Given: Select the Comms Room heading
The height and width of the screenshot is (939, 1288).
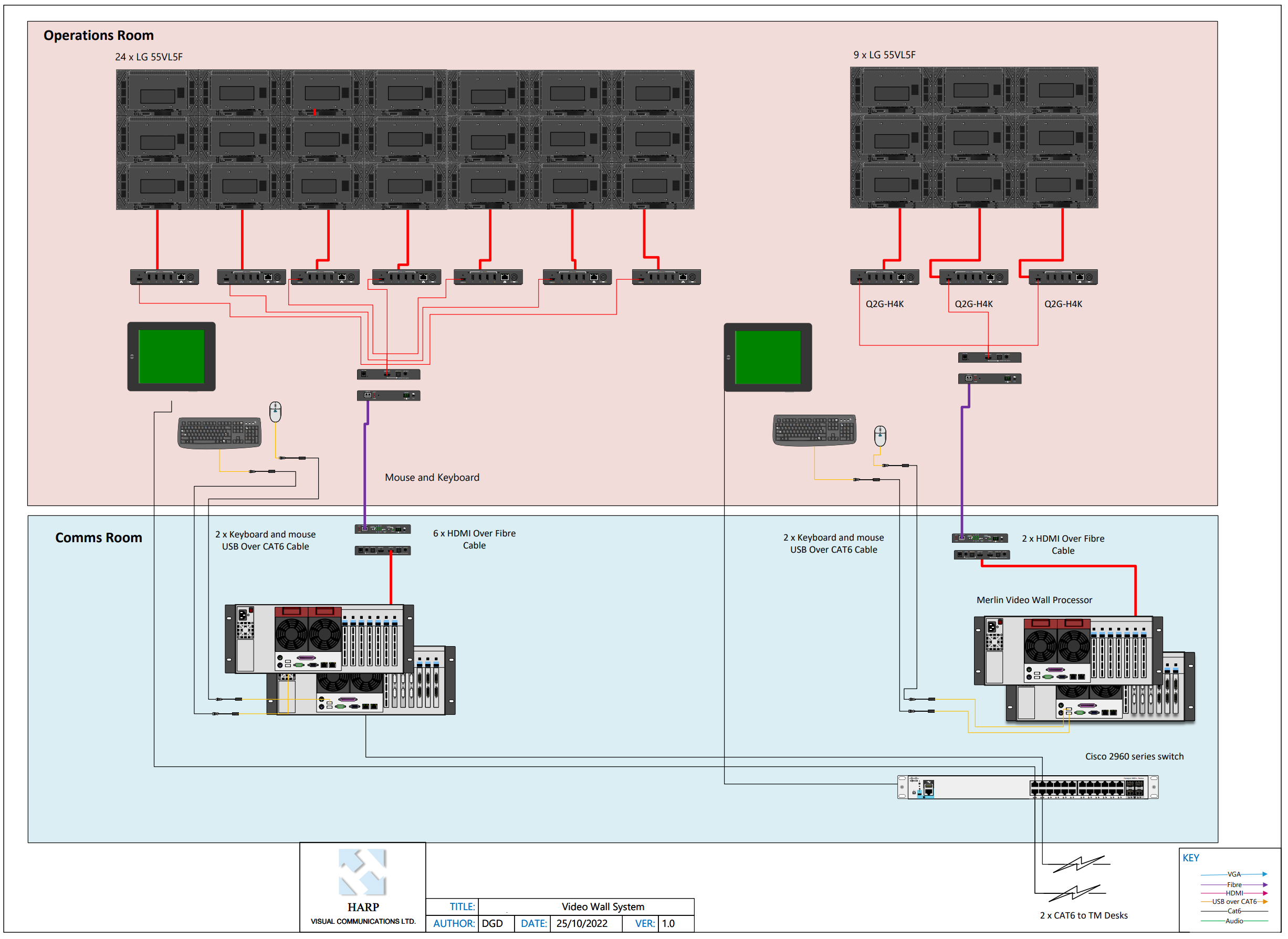Looking at the screenshot, I should point(98,537).
